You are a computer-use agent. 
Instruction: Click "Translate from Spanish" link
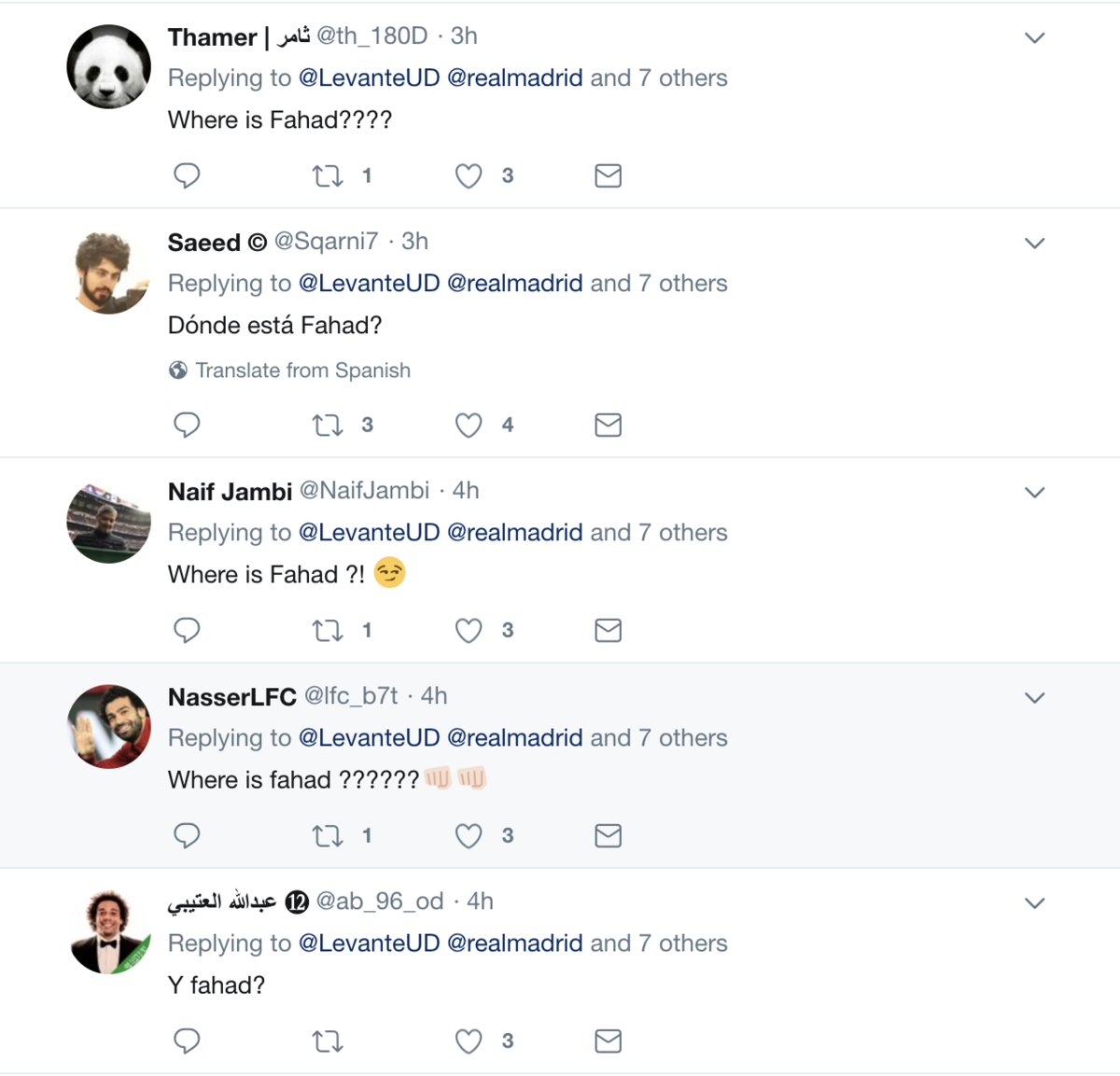(x=302, y=370)
